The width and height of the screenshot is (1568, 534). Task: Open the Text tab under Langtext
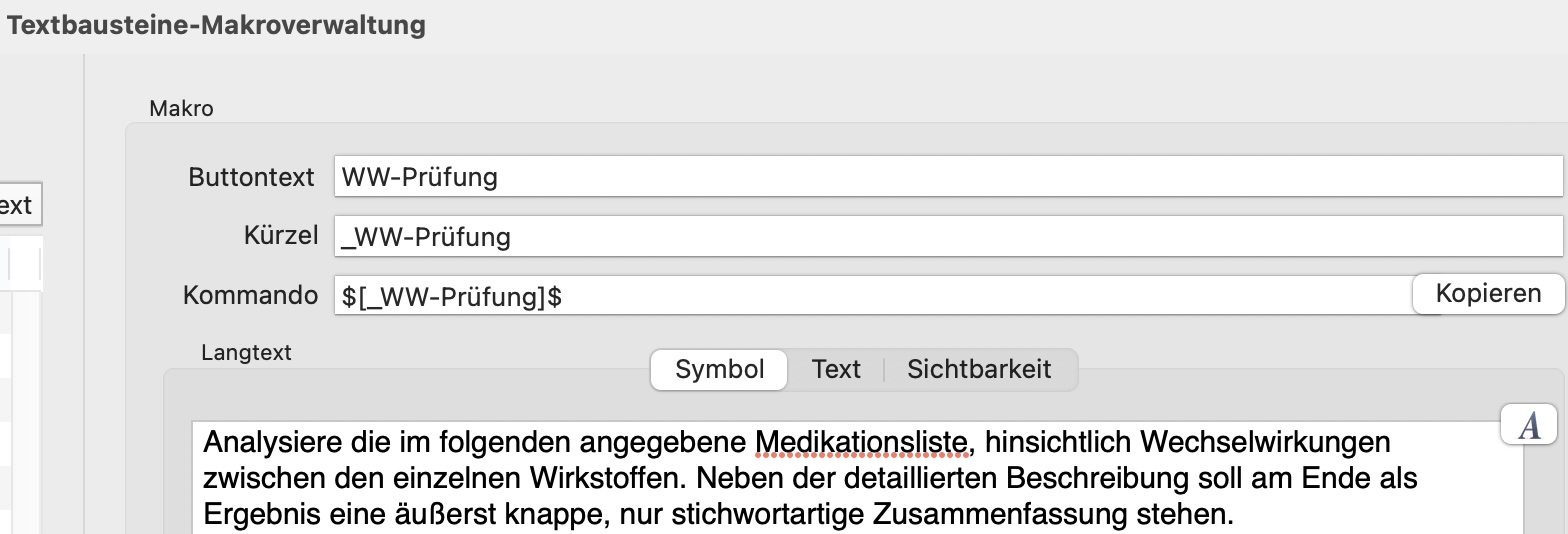click(x=836, y=369)
